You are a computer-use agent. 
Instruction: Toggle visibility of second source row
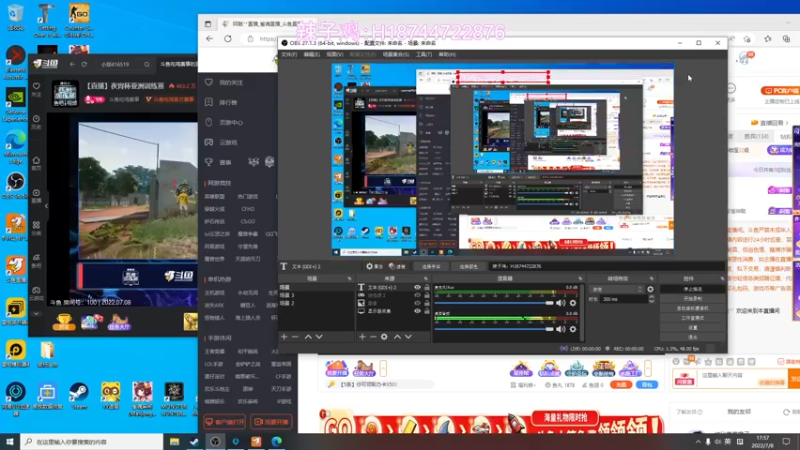(x=417, y=295)
